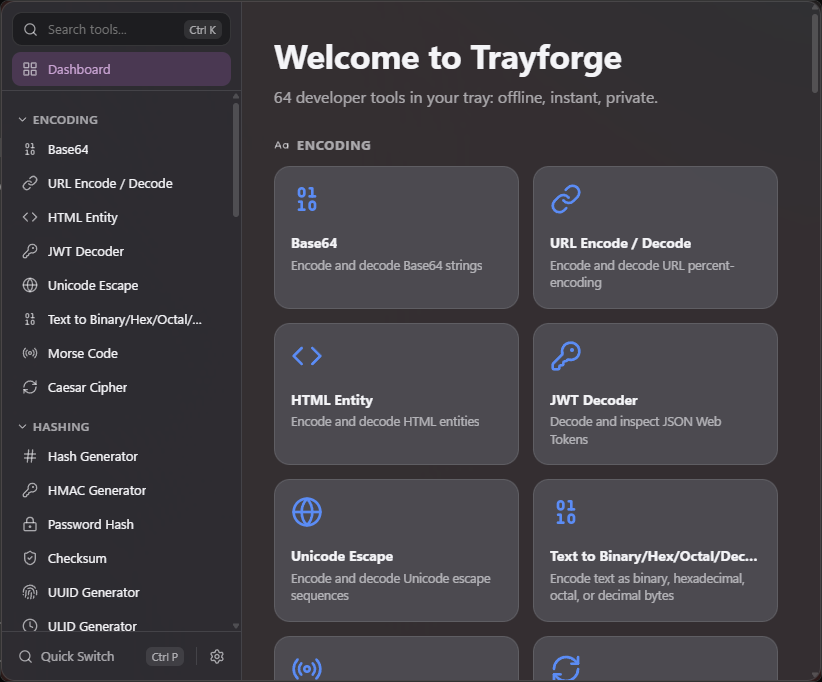Click the Unicode Escape globe icon in sidebar
822x682 pixels.
coord(30,285)
